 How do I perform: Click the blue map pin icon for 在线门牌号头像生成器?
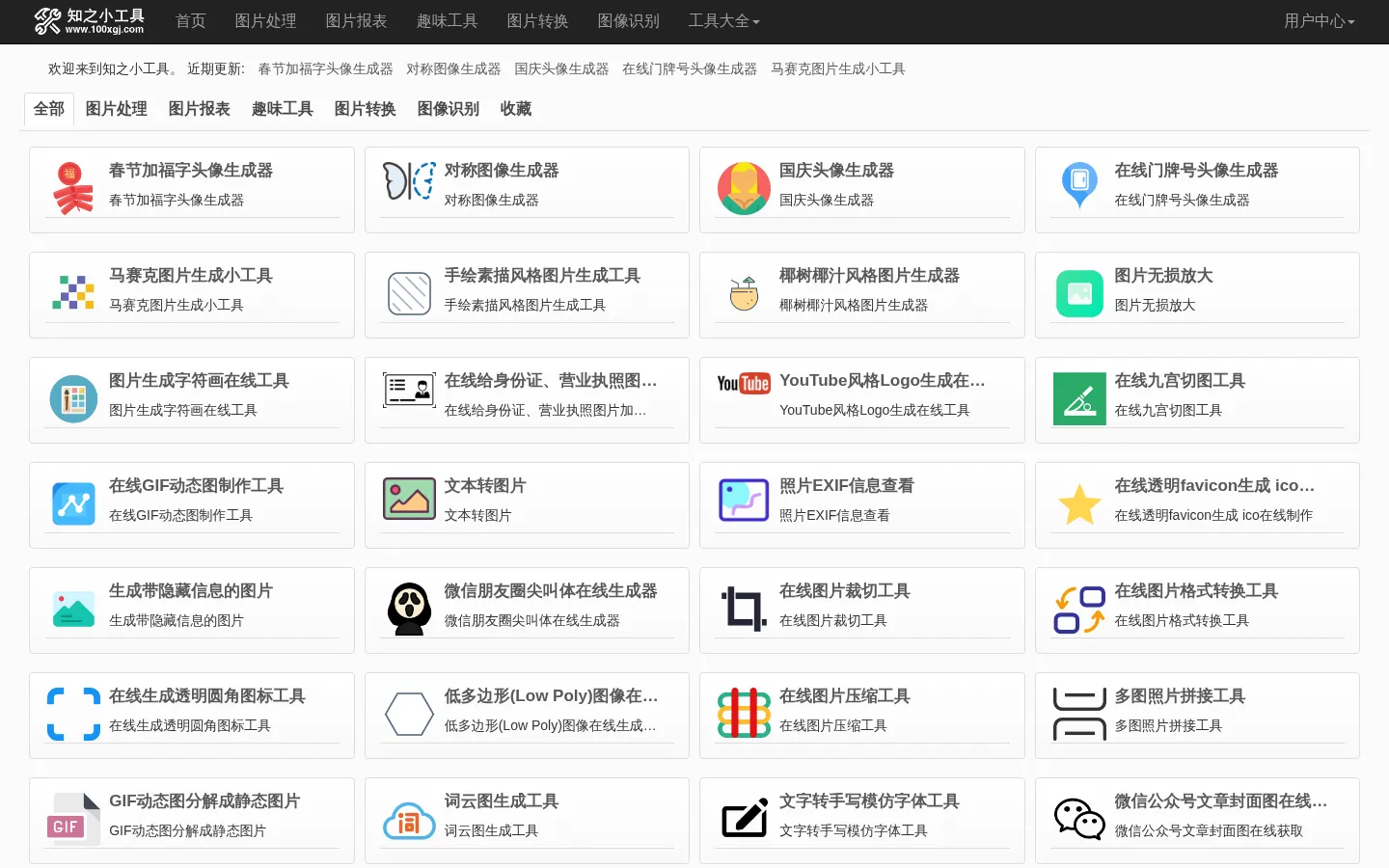[1079, 185]
